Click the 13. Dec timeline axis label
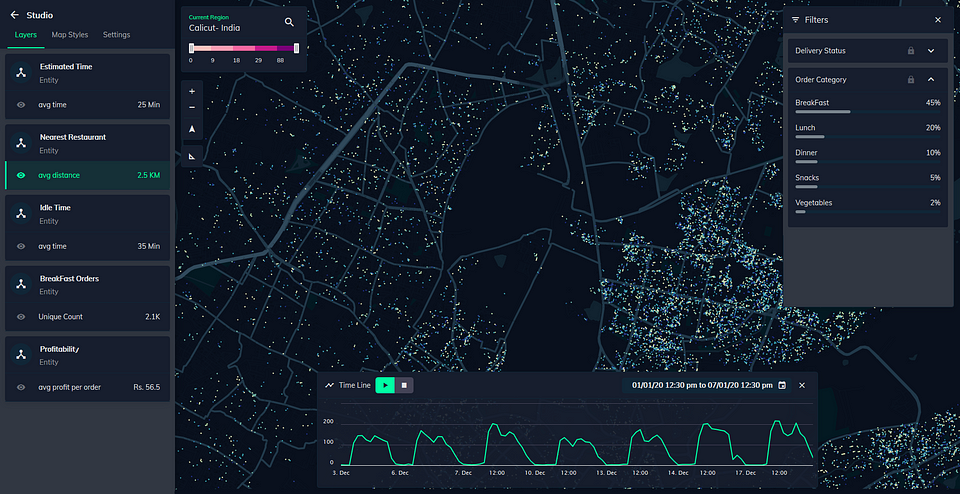The width and height of the screenshot is (960, 494). tap(606, 473)
